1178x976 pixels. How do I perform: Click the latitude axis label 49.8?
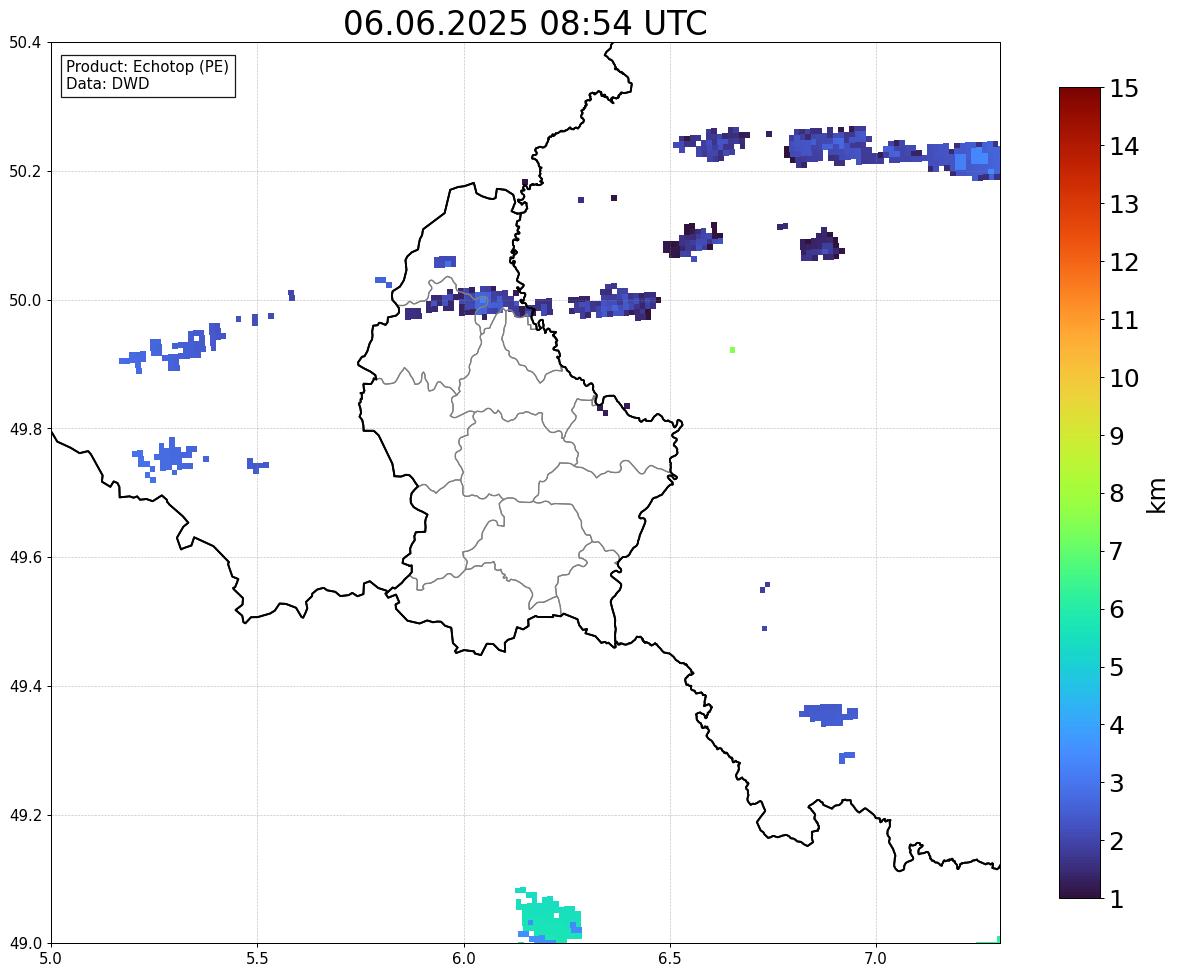click(x=25, y=429)
